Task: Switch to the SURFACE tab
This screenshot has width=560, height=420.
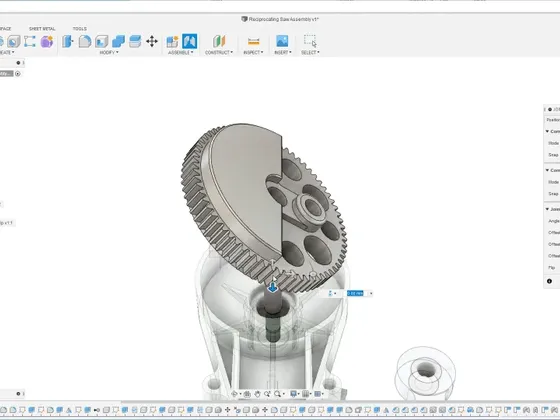Action: tap(5, 29)
